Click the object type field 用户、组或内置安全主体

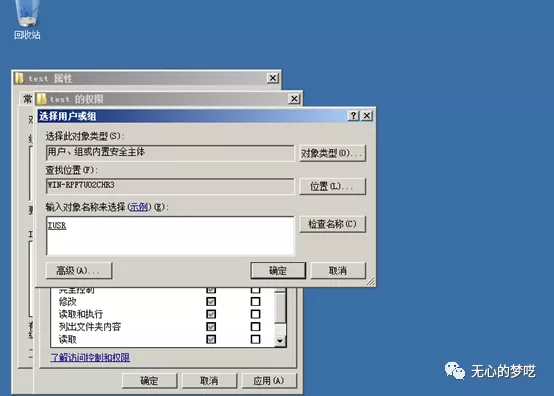(x=170, y=153)
